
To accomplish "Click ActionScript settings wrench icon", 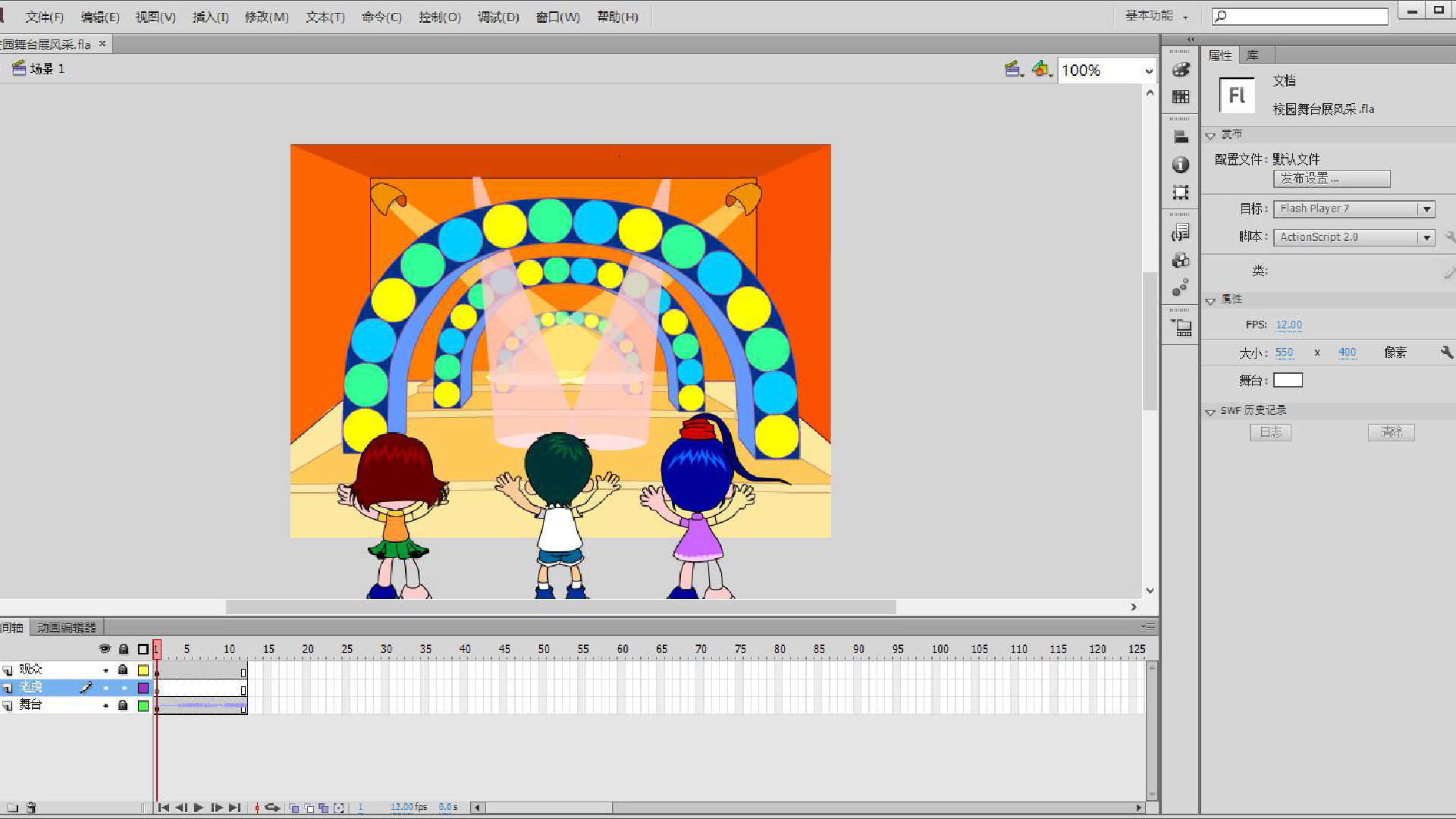I will [x=1449, y=237].
